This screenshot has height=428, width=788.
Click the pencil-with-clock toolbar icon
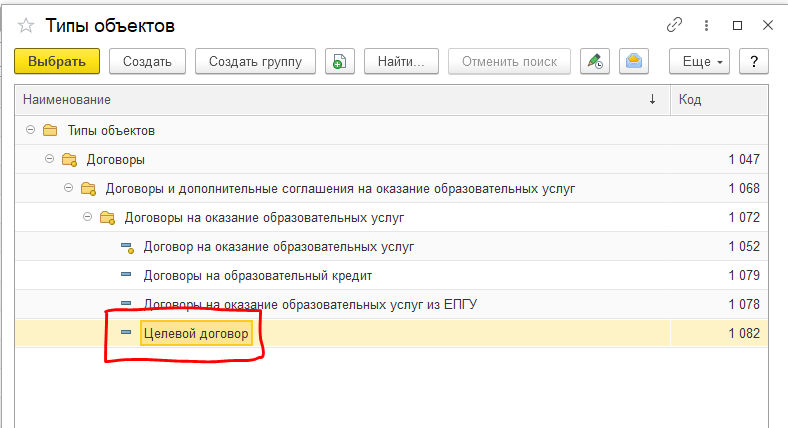click(595, 61)
